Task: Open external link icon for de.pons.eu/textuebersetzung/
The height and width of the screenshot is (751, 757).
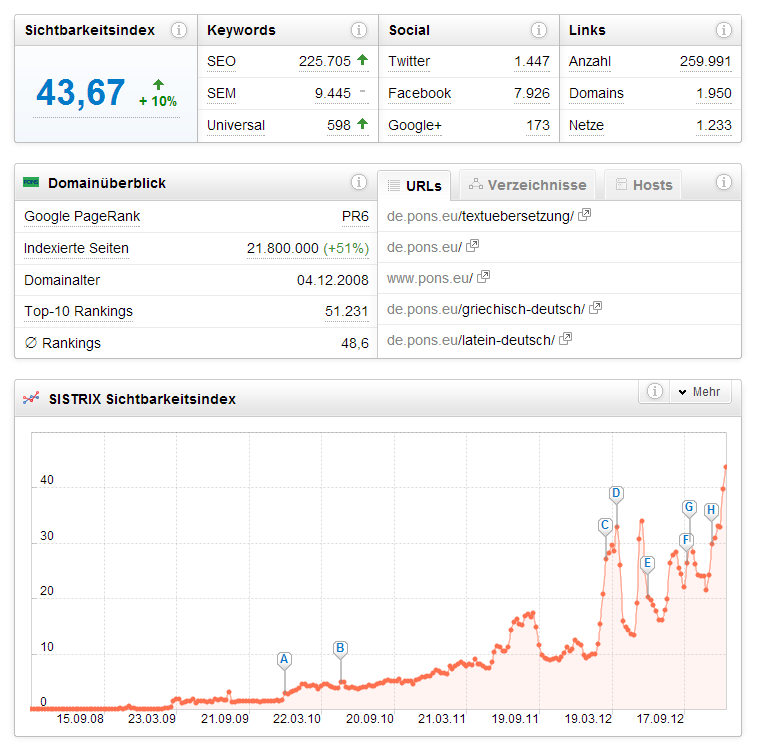Action: [585, 215]
